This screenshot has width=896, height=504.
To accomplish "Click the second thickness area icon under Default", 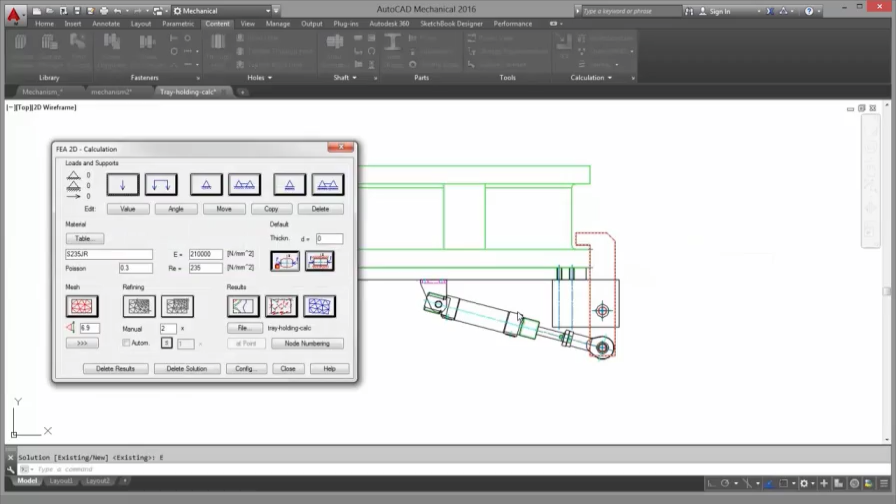I will pos(319,261).
